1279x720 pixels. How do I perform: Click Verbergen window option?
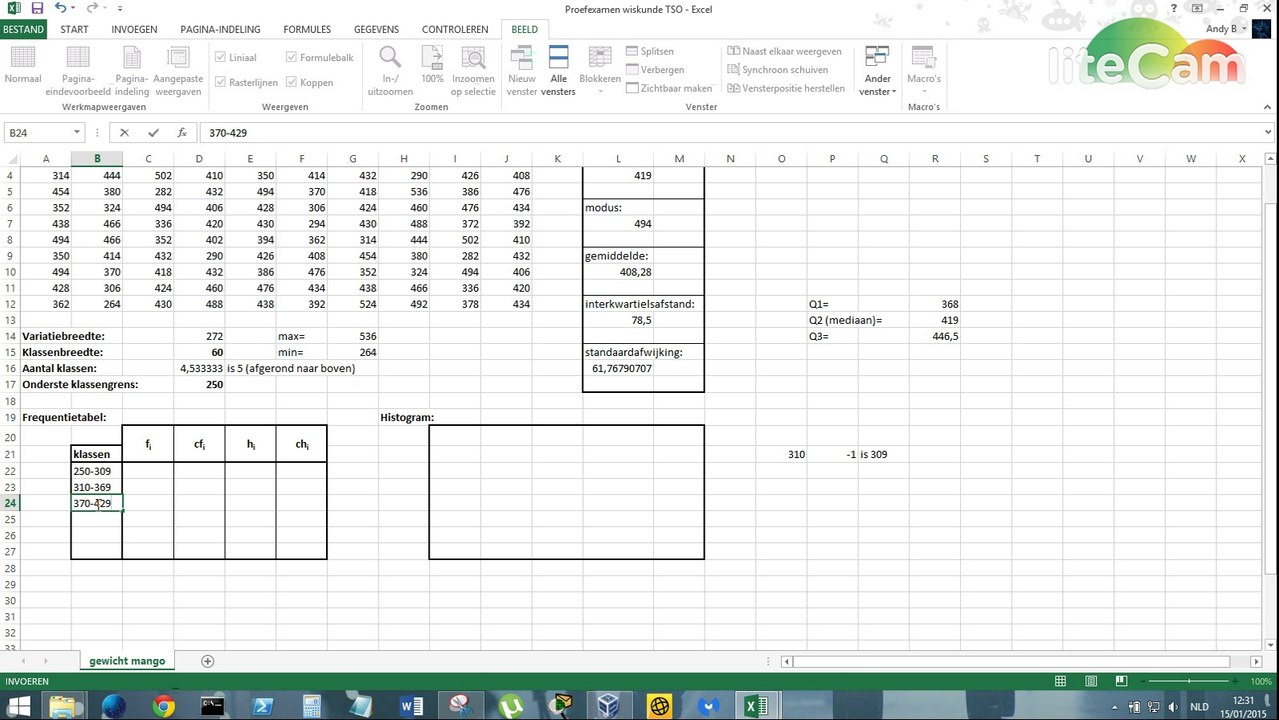(x=655, y=70)
